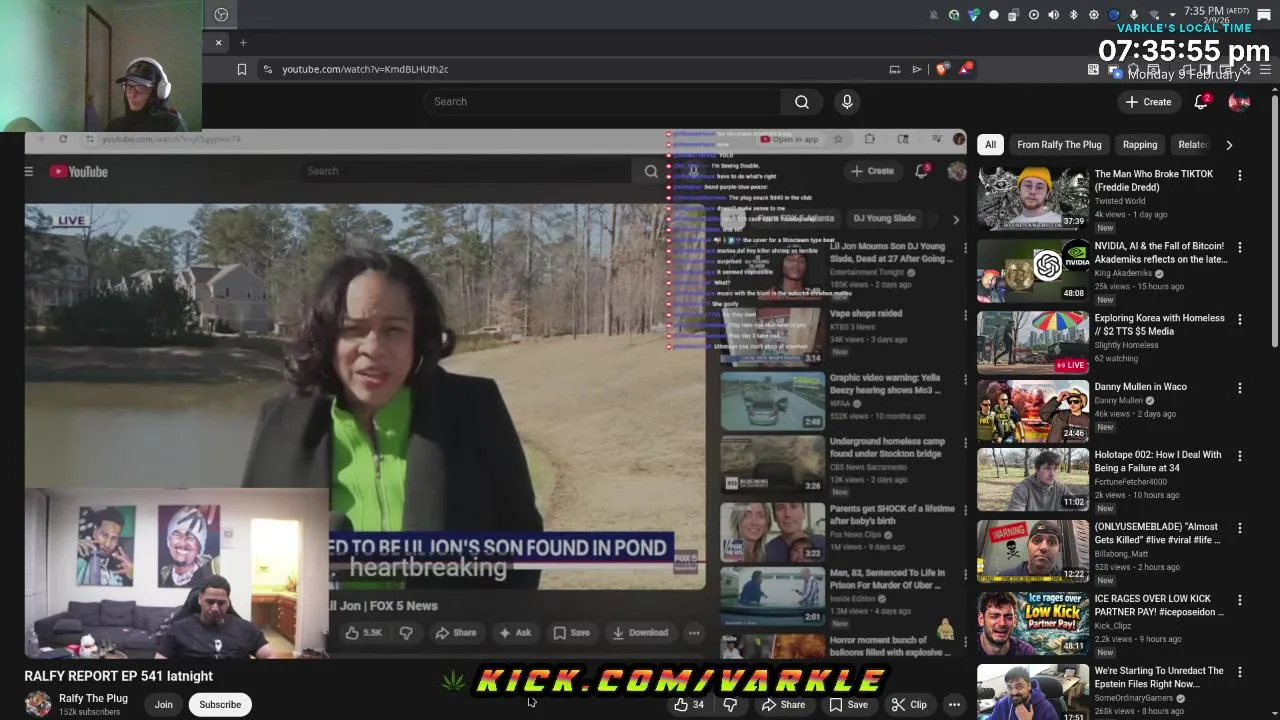
Task: Open options for Almost Get Killed video
Action: click(x=1240, y=528)
